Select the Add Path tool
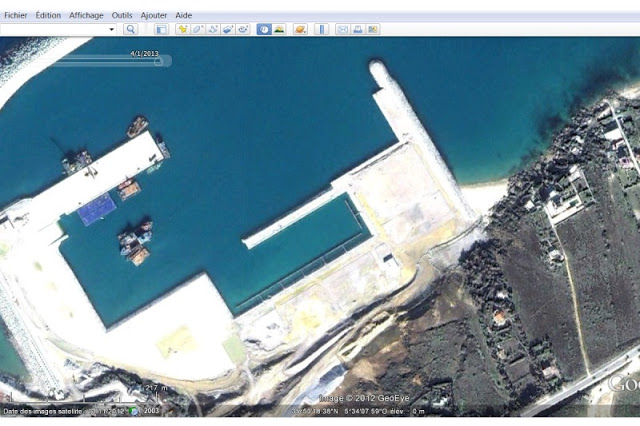640x426 pixels. [x=213, y=30]
